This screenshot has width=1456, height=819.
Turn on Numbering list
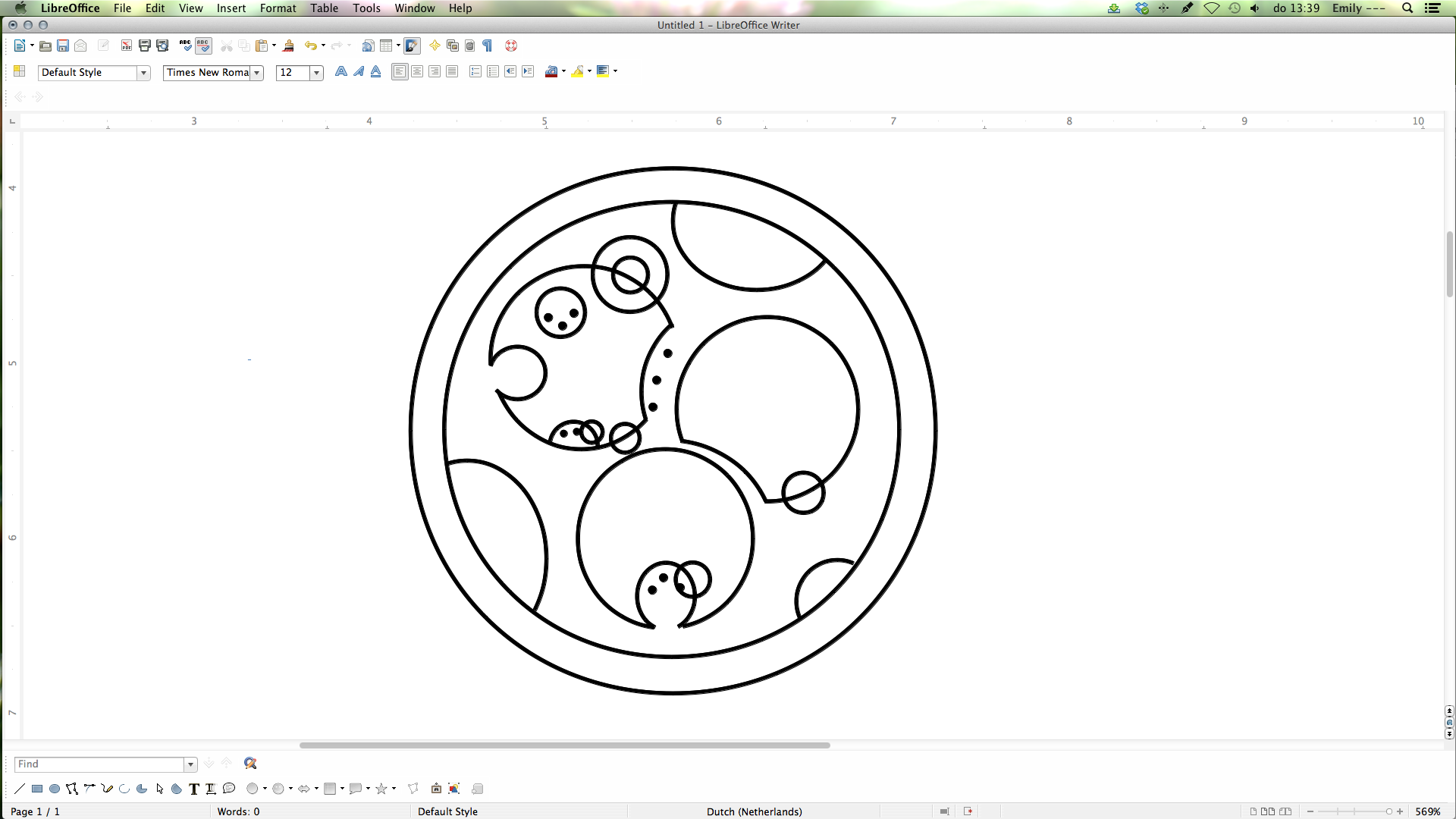(x=475, y=71)
